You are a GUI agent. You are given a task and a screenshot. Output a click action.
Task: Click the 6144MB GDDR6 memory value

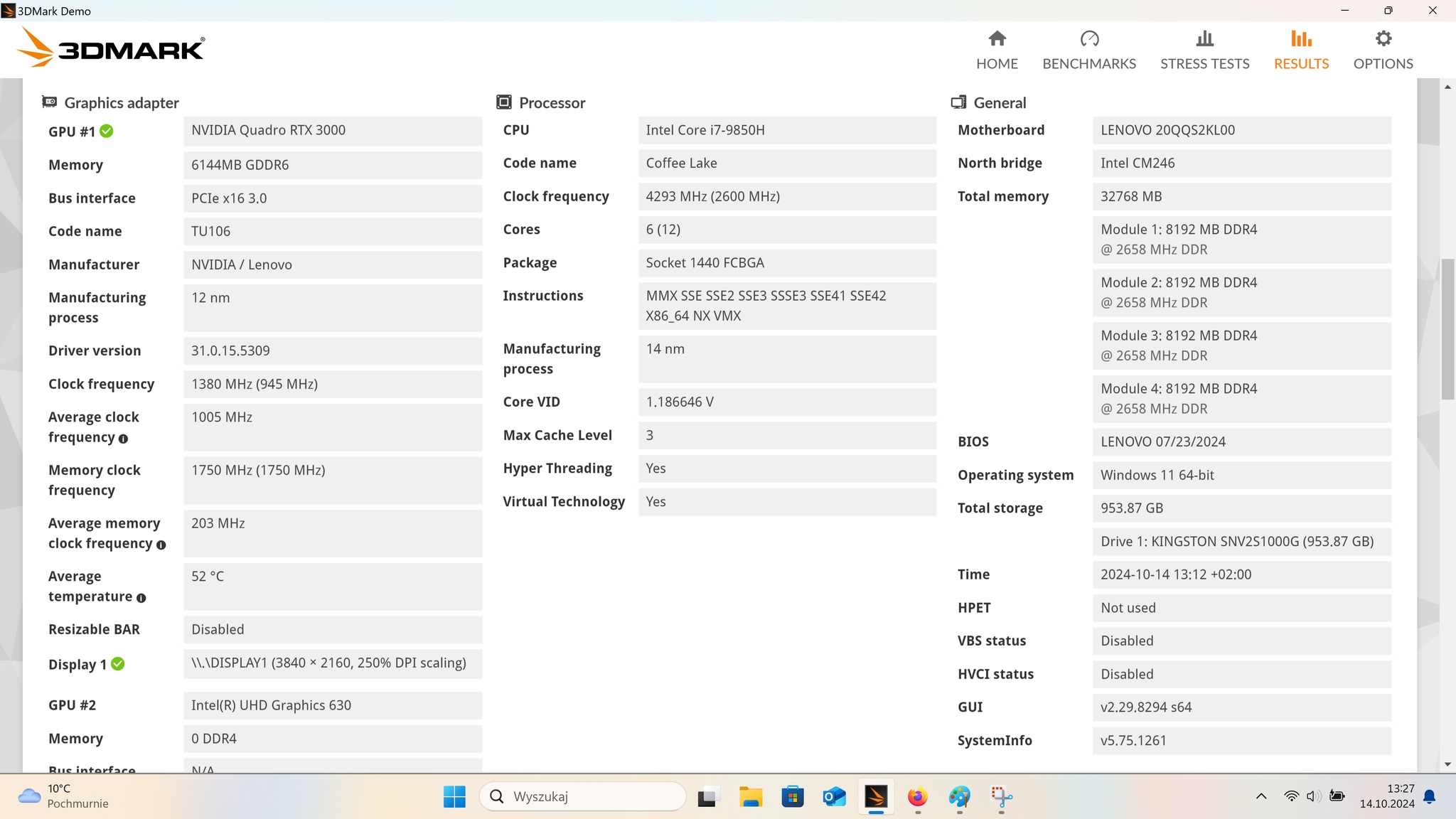tap(333, 165)
